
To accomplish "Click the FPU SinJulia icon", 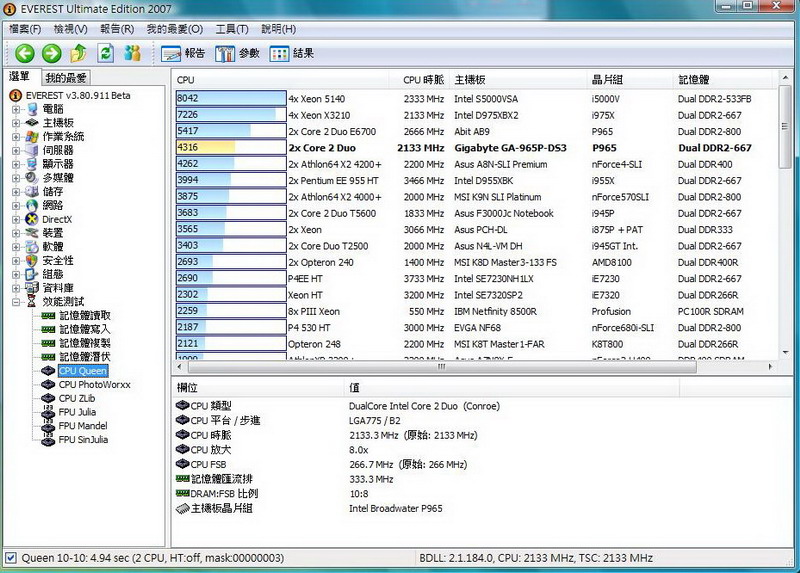I will pyautogui.click(x=48, y=440).
